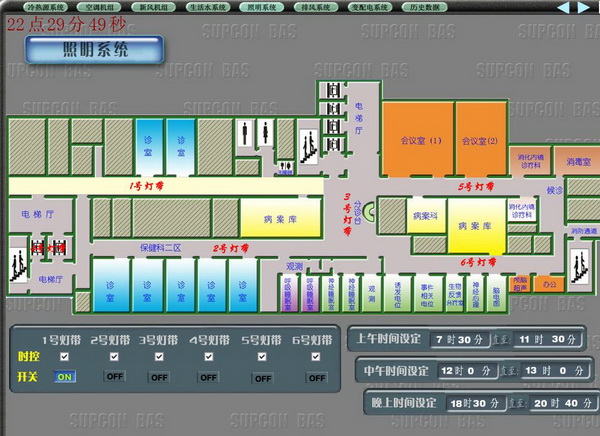Viewport: 600px width, 436px height.
Task: Toggle 时控 checkbox for 3号灯带
Action: coord(159,357)
